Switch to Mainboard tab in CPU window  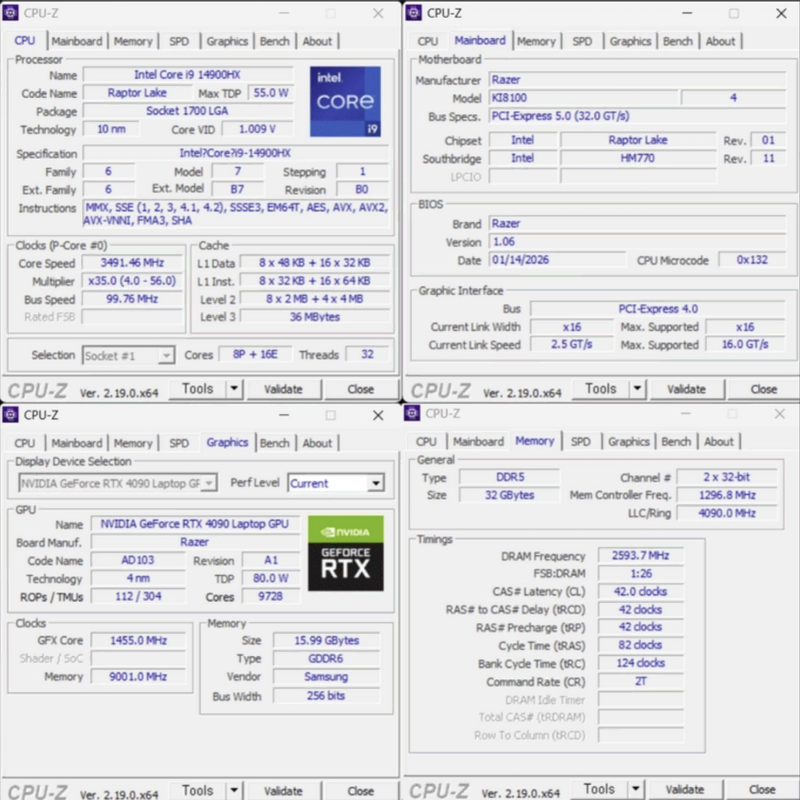click(x=77, y=41)
